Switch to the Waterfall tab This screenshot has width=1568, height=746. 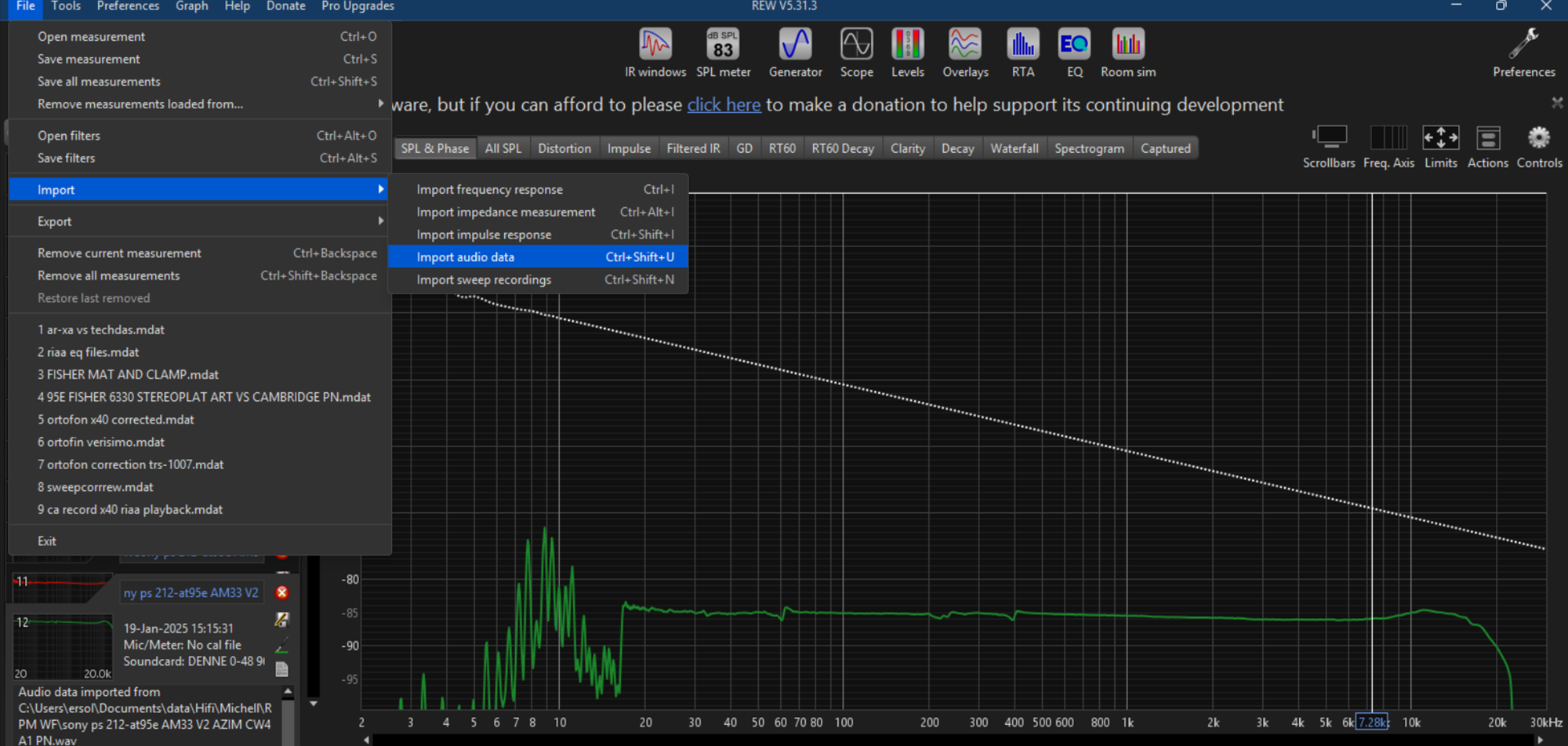(1014, 148)
